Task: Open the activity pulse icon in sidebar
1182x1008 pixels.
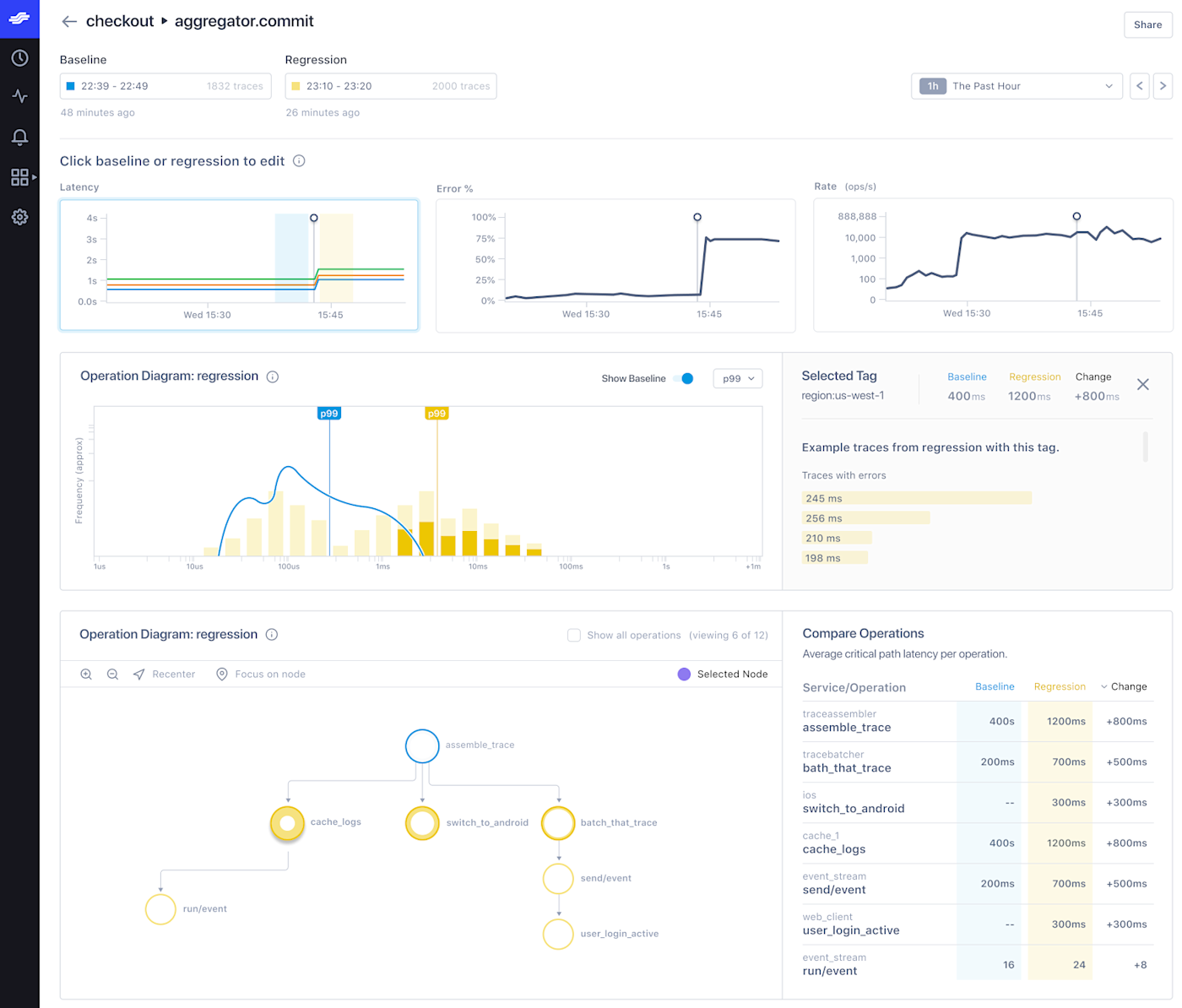Action: point(19,96)
